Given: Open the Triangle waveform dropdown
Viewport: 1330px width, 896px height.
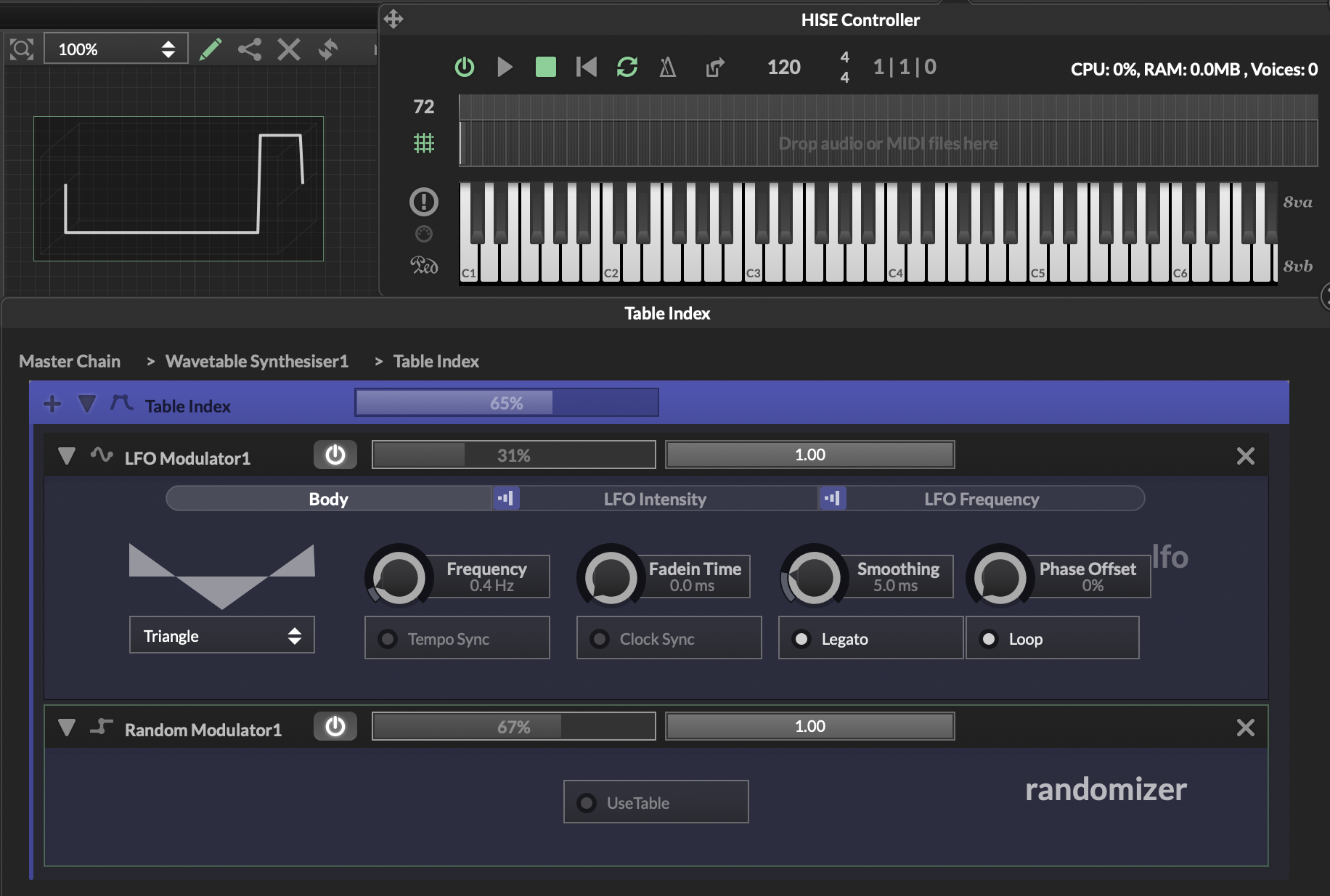Looking at the screenshot, I should pos(221,635).
